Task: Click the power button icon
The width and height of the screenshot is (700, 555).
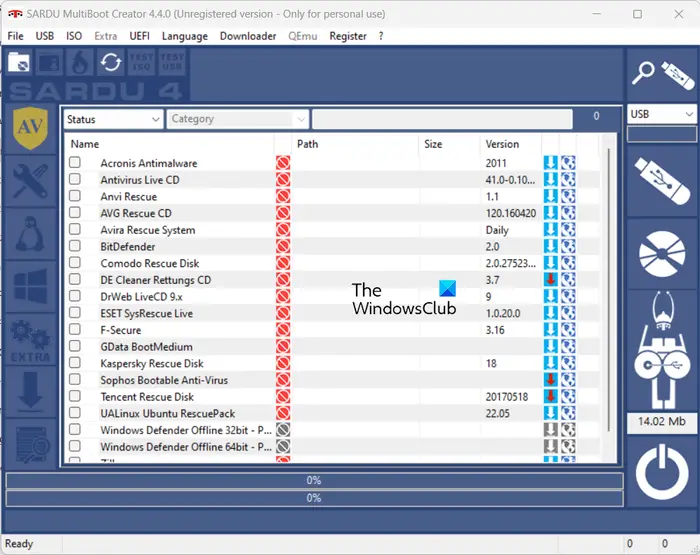Action: (x=662, y=472)
